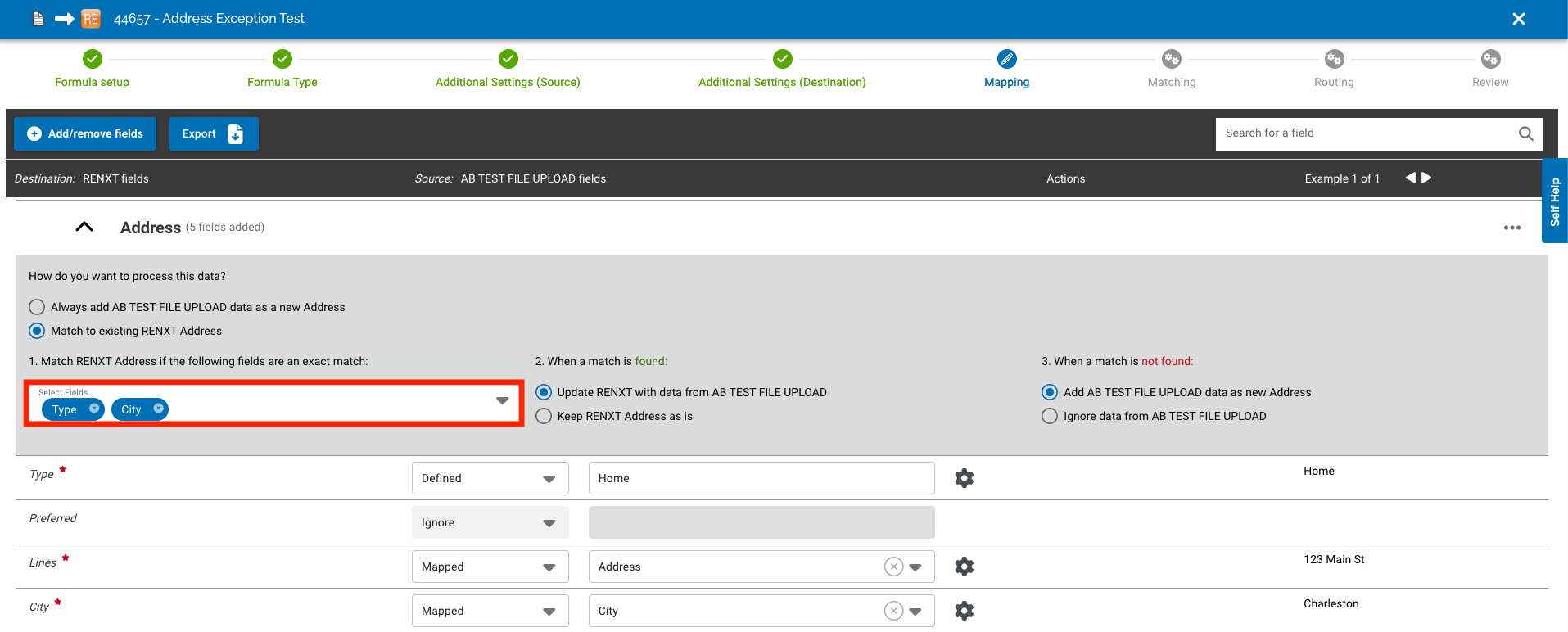The image size is (1568, 632).
Task: Click the orange RE logo icon
Action: click(x=91, y=18)
